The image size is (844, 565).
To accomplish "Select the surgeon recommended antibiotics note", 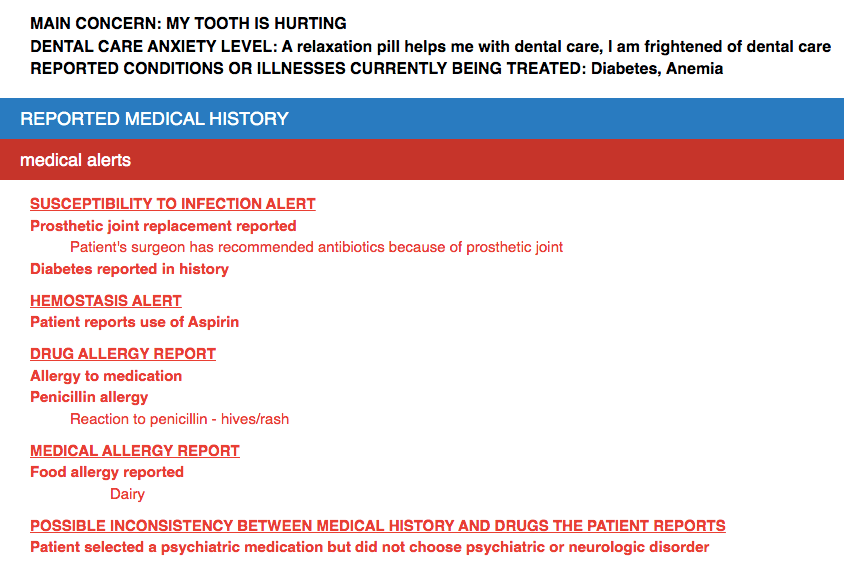I will [316, 247].
